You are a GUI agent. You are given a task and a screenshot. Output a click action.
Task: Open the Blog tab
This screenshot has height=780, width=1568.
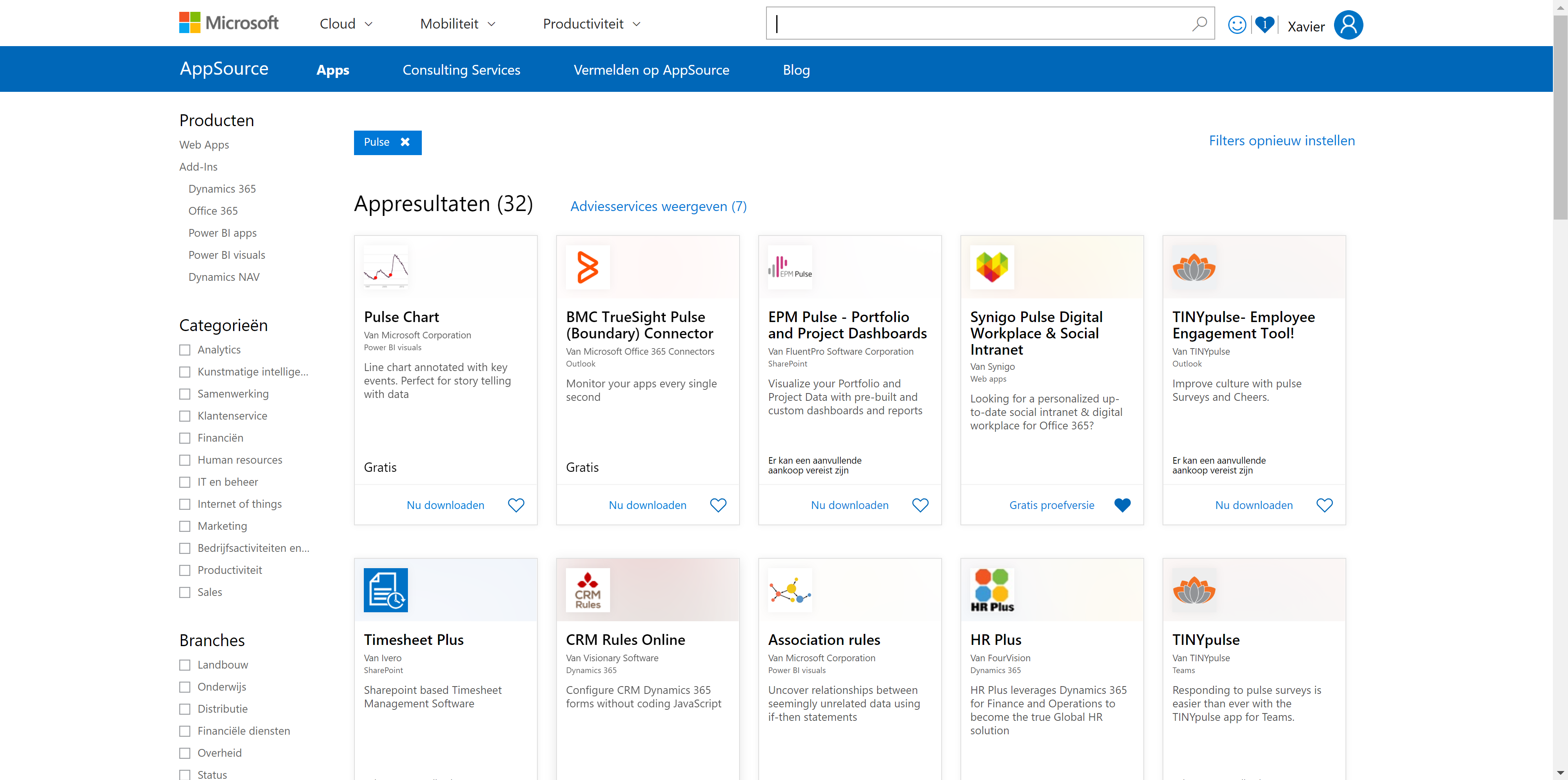796,70
